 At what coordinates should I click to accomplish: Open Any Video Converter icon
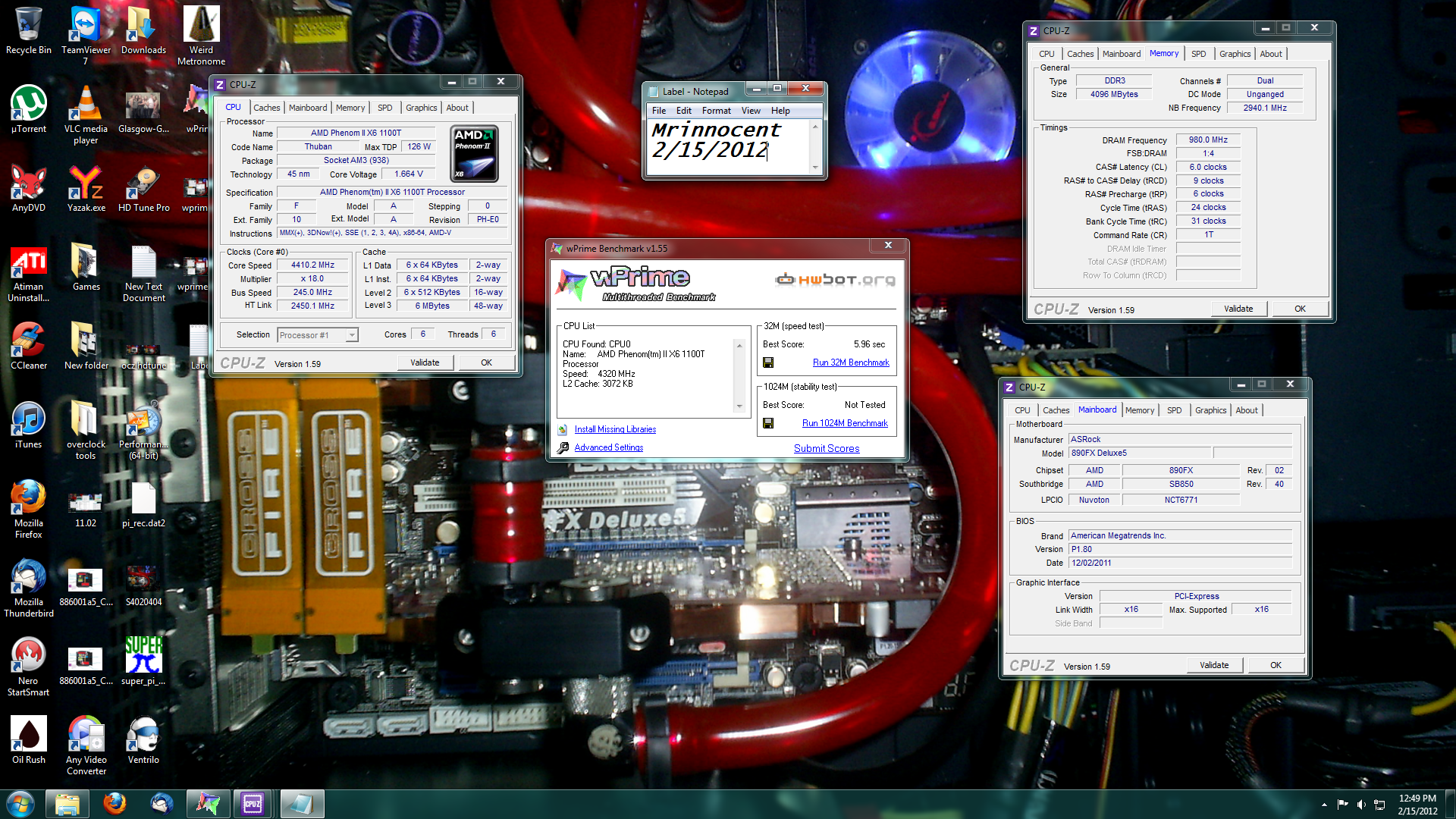[x=86, y=745]
